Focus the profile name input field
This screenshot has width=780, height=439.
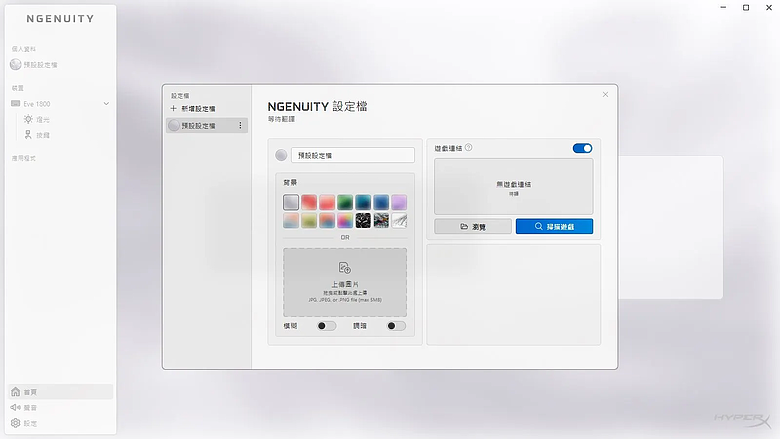[x=353, y=155]
